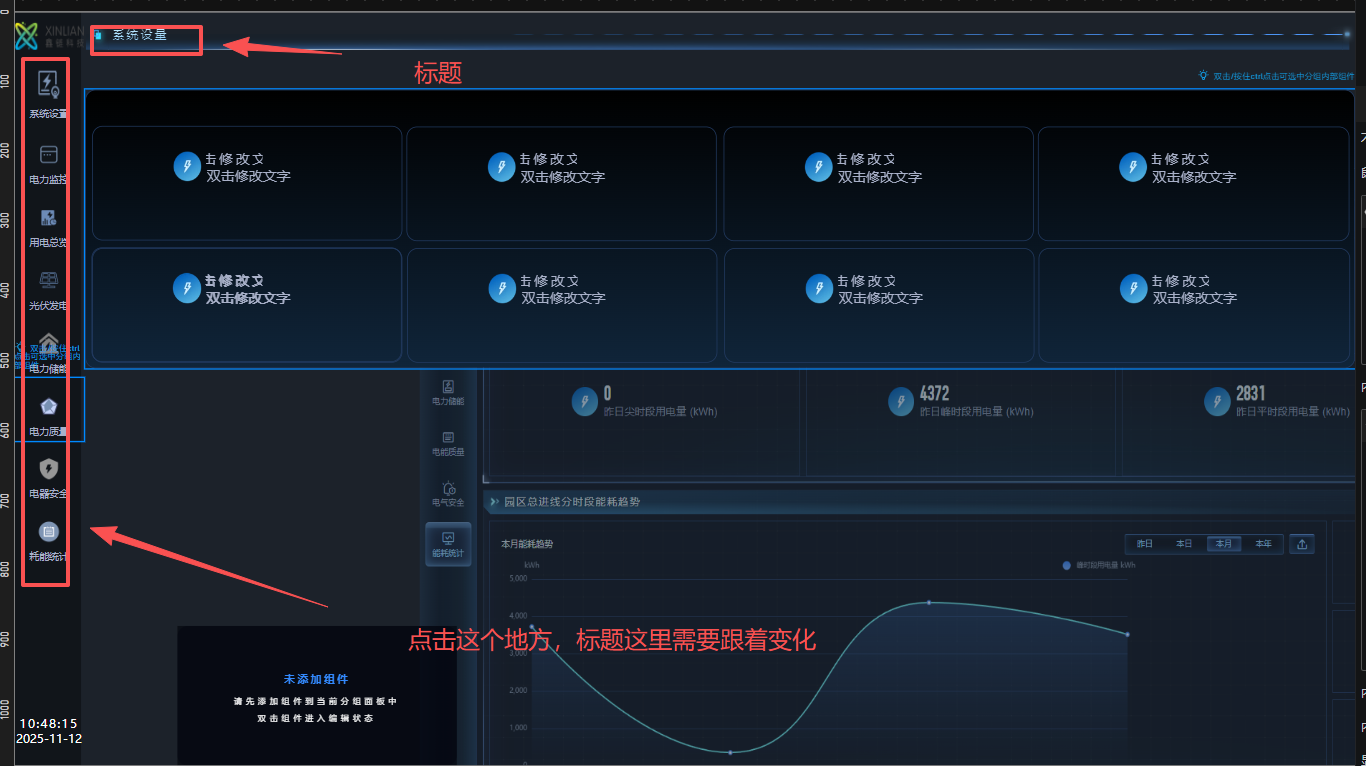Click the 昨日峰时段用电量 4372 statistic card
Image resolution: width=1366 pixels, height=766 pixels.
pyautogui.click(x=960, y=402)
